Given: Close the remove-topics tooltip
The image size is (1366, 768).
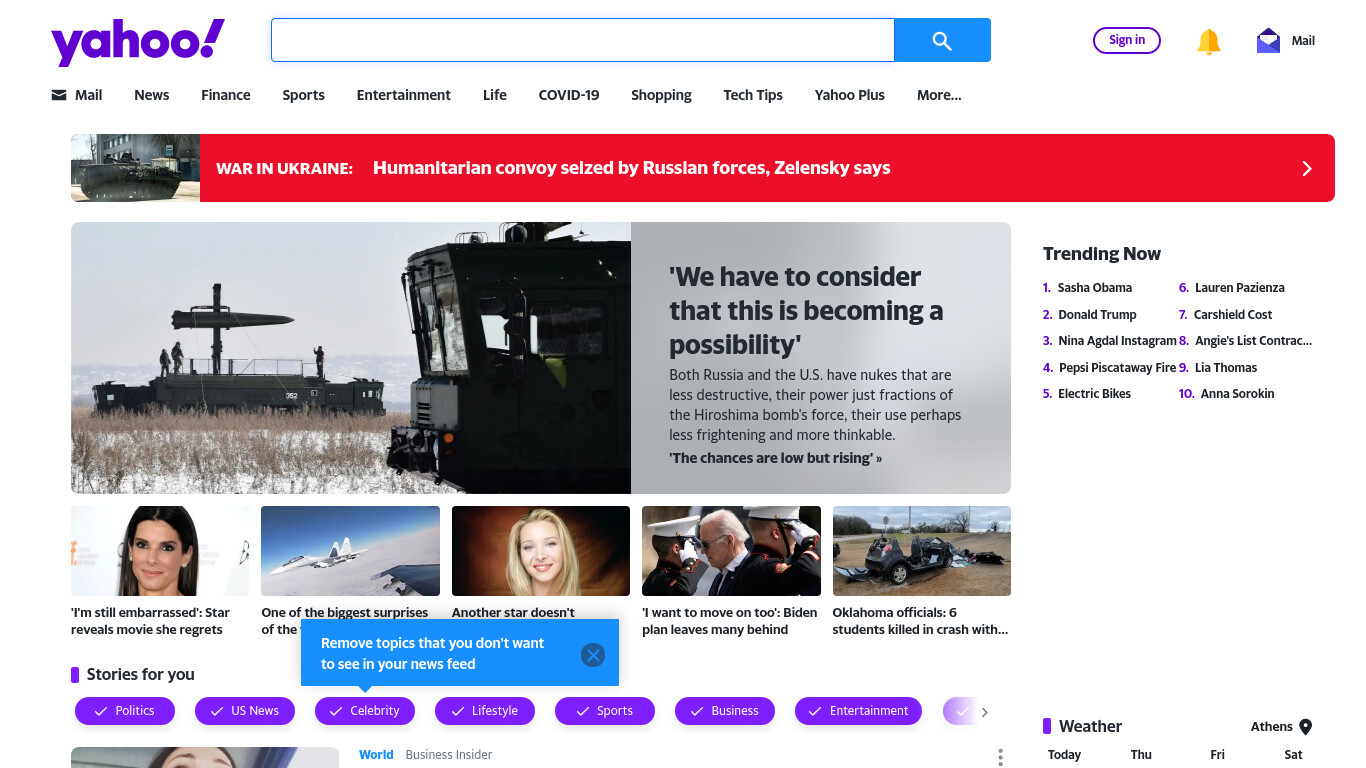Looking at the screenshot, I should click(x=593, y=654).
